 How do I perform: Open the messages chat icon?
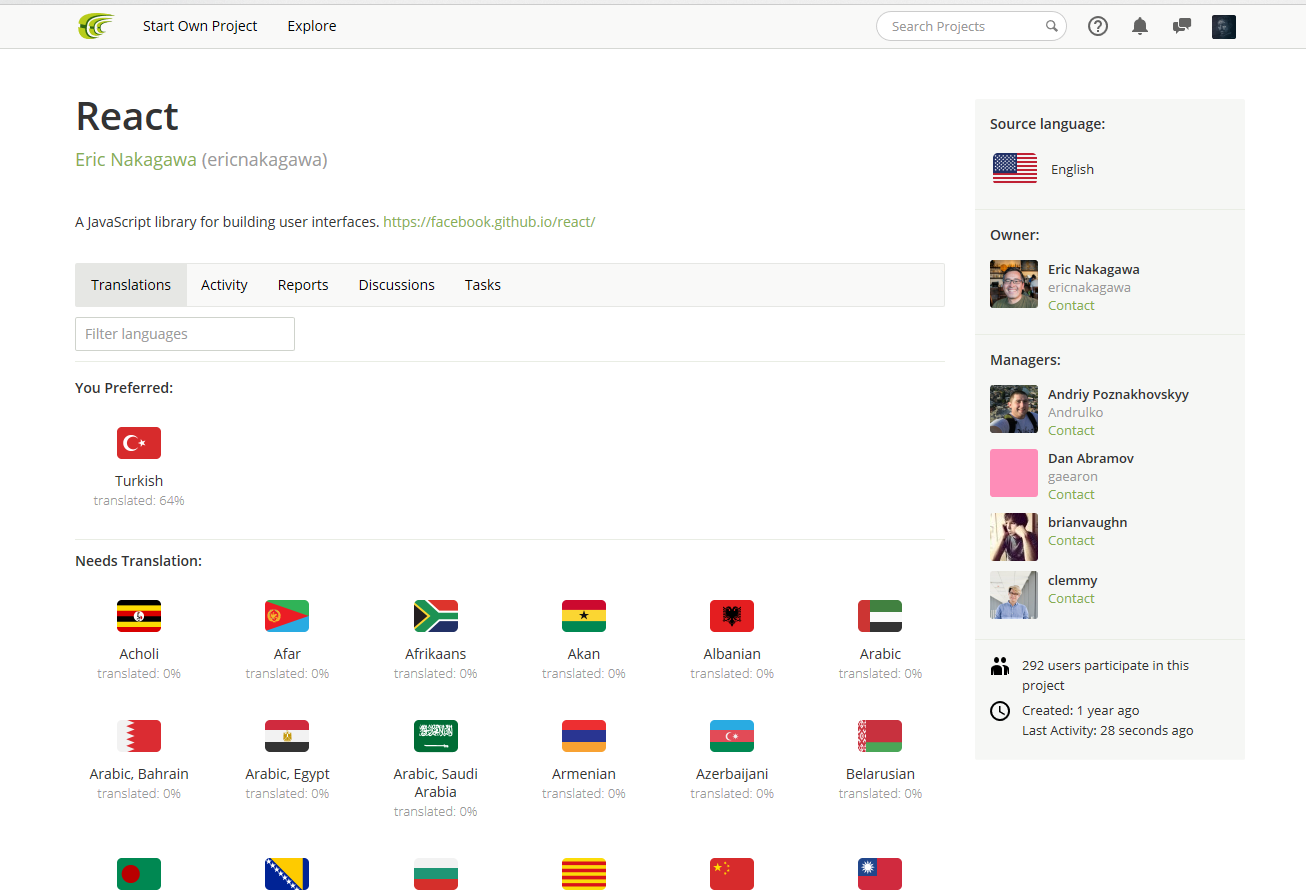tap(1182, 27)
